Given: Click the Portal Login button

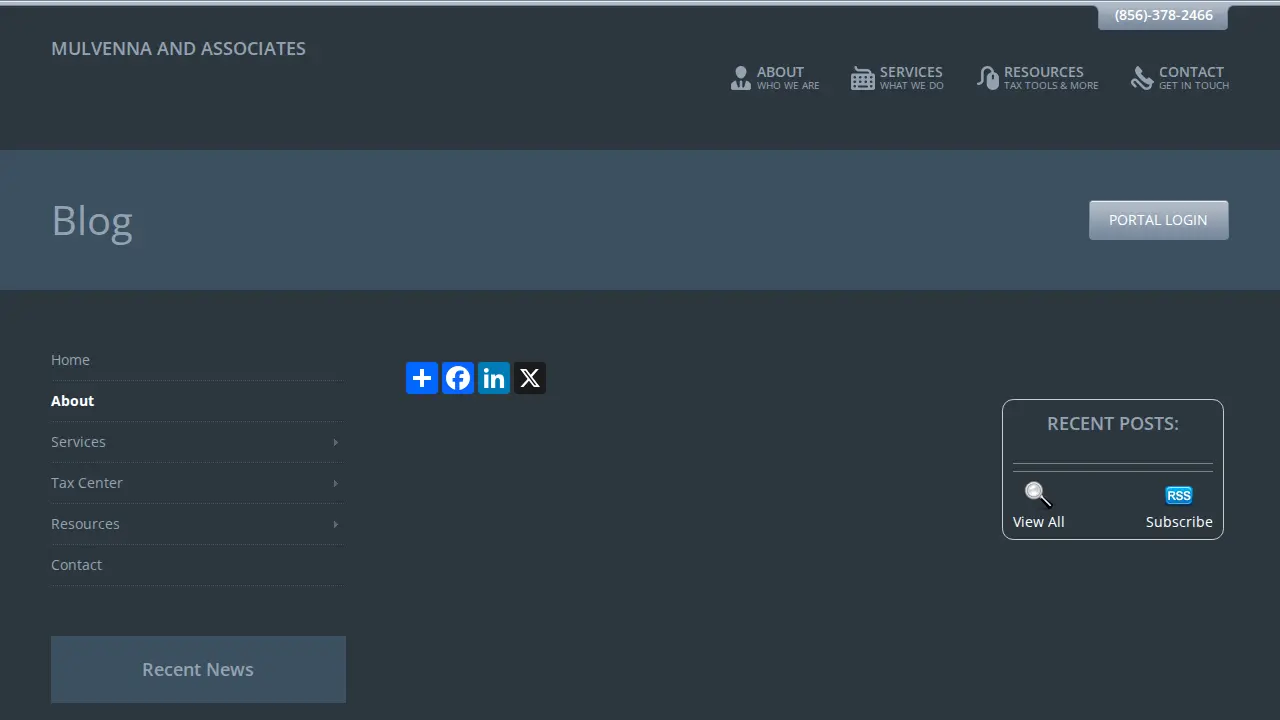Looking at the screenshot, I should [1158, 220].
